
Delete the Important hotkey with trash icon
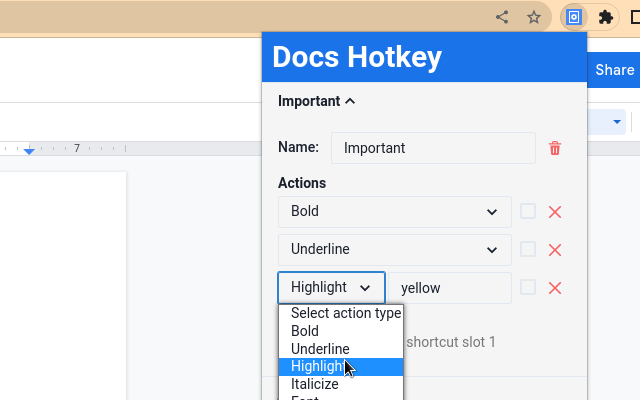tap(555, 148)
